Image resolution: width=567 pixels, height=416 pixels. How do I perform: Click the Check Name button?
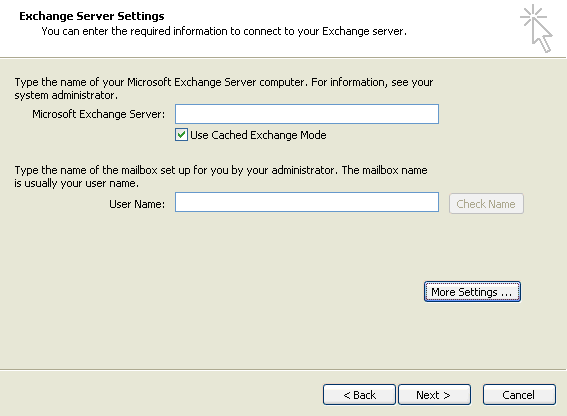(x=486, y=204)
